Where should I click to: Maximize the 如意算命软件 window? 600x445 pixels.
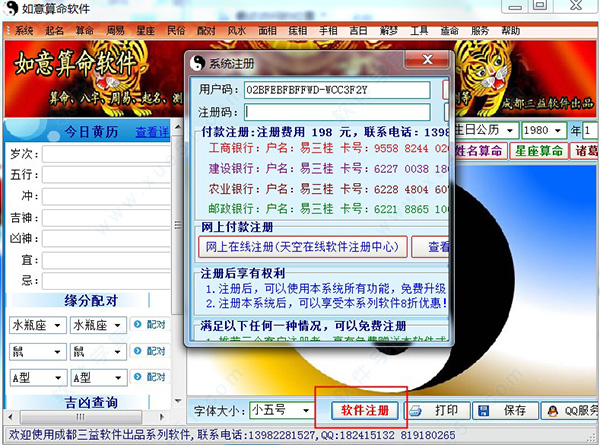(x=540, y=5)
